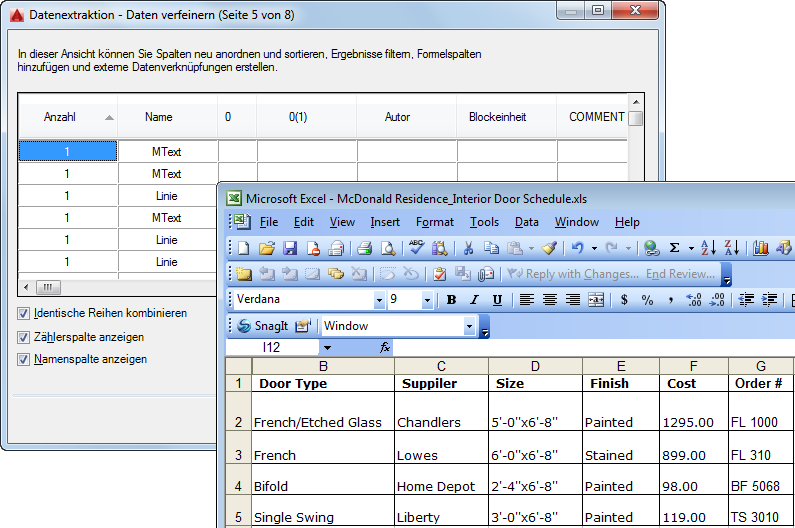Open the Chart Wizard icon

pyautogui.click(x=761, y=248)
